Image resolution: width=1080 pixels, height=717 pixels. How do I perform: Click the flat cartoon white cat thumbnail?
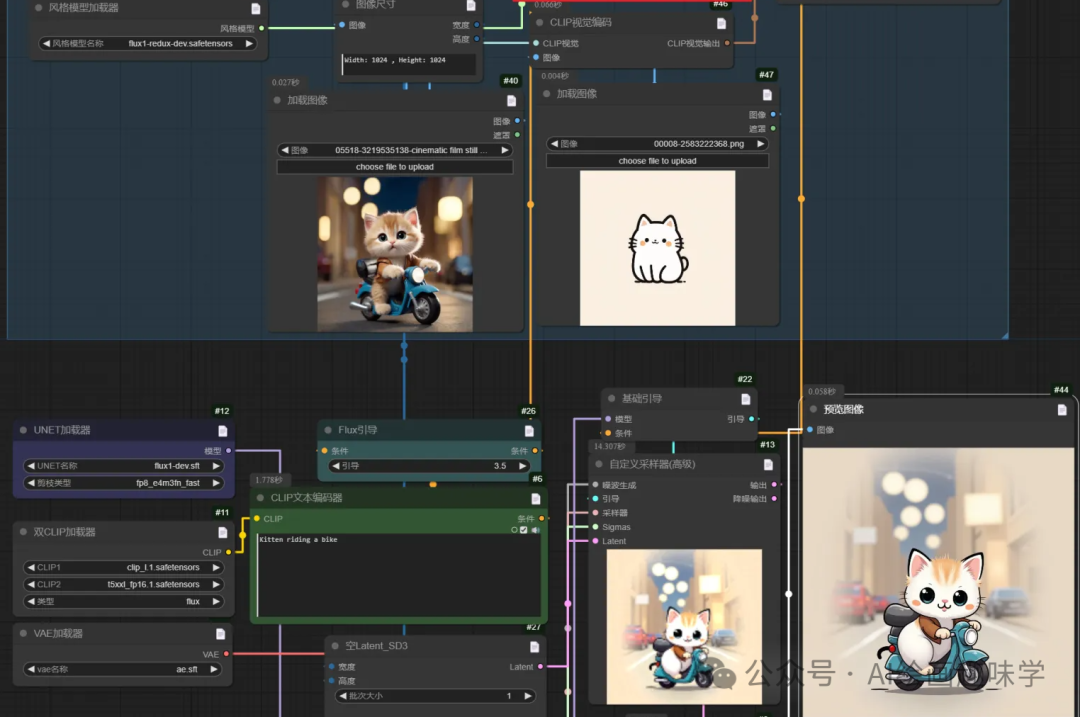(657, 248)
